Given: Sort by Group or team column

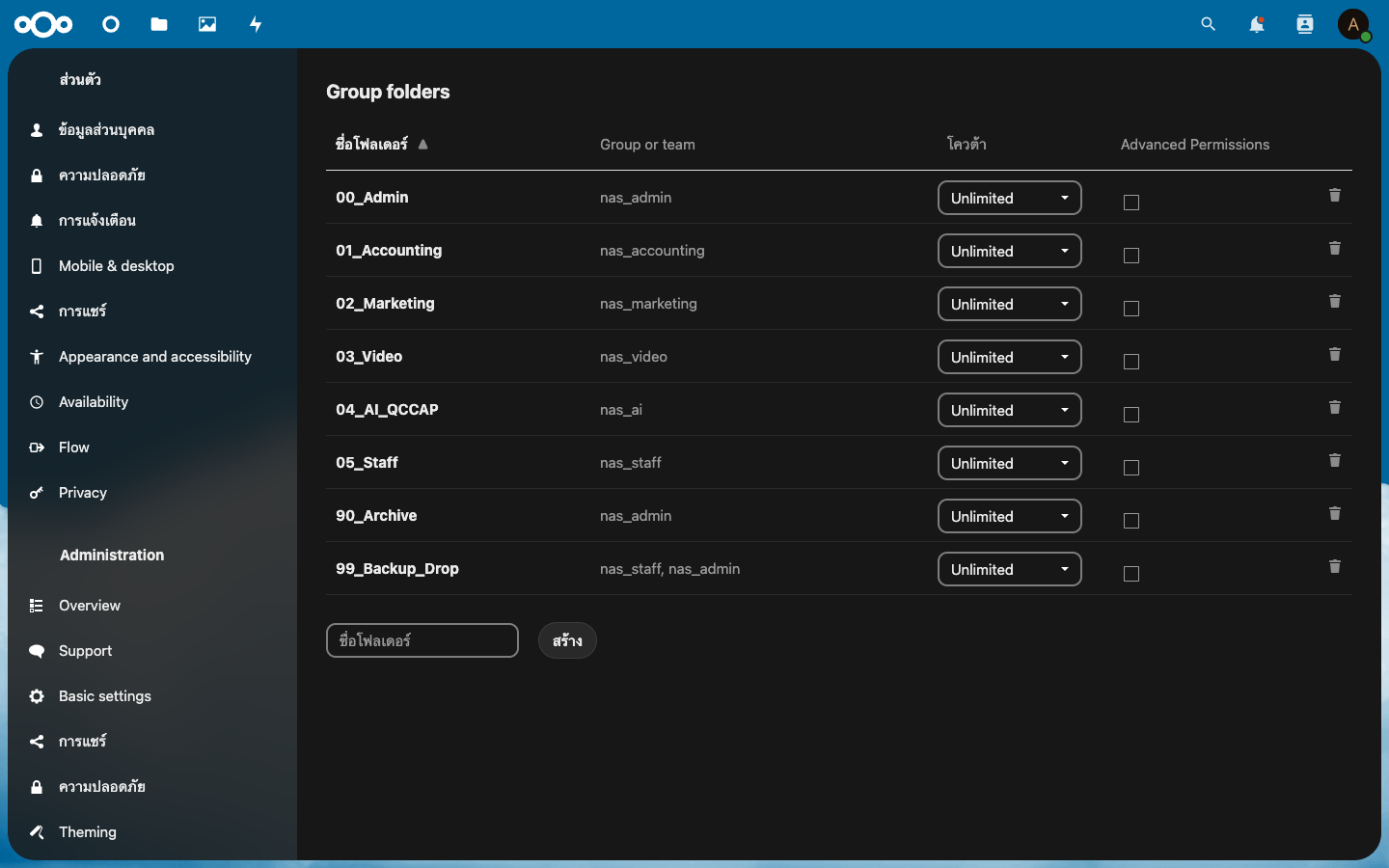Looking at the screenshot, I should (647, 145).
